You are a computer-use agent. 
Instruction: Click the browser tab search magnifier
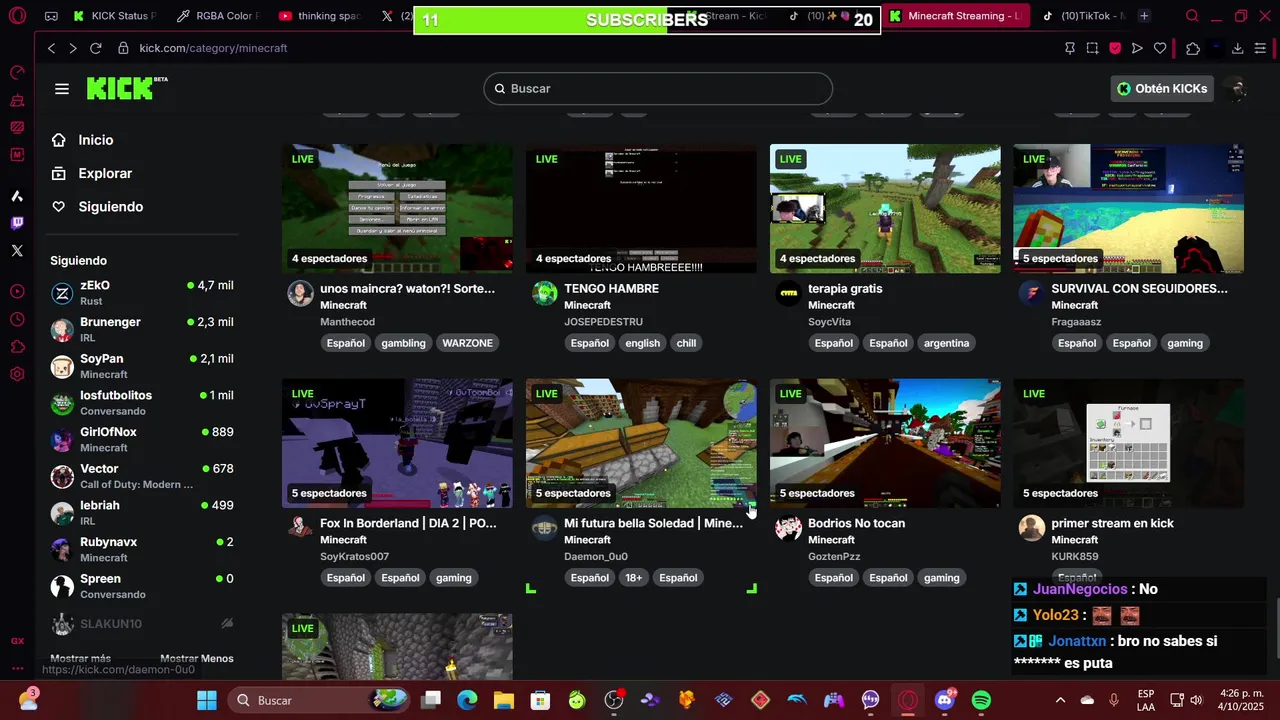click(1192, 16)
